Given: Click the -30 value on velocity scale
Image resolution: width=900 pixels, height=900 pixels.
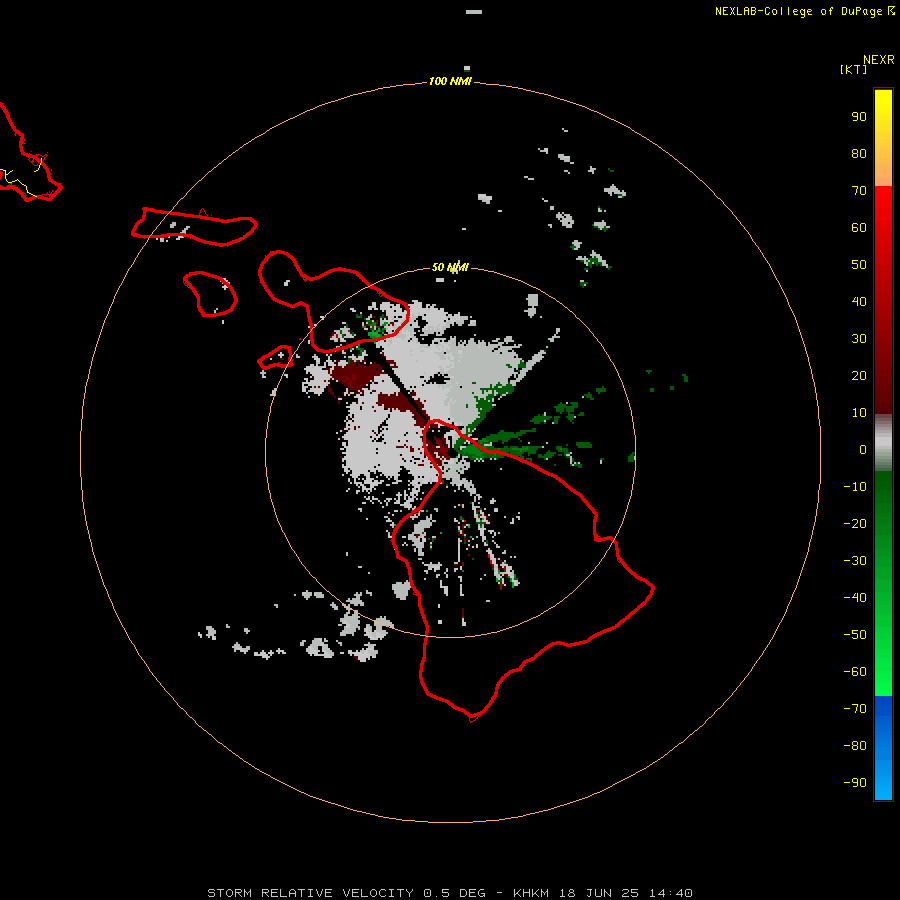Looking at the screenshot, I should 855,561.
